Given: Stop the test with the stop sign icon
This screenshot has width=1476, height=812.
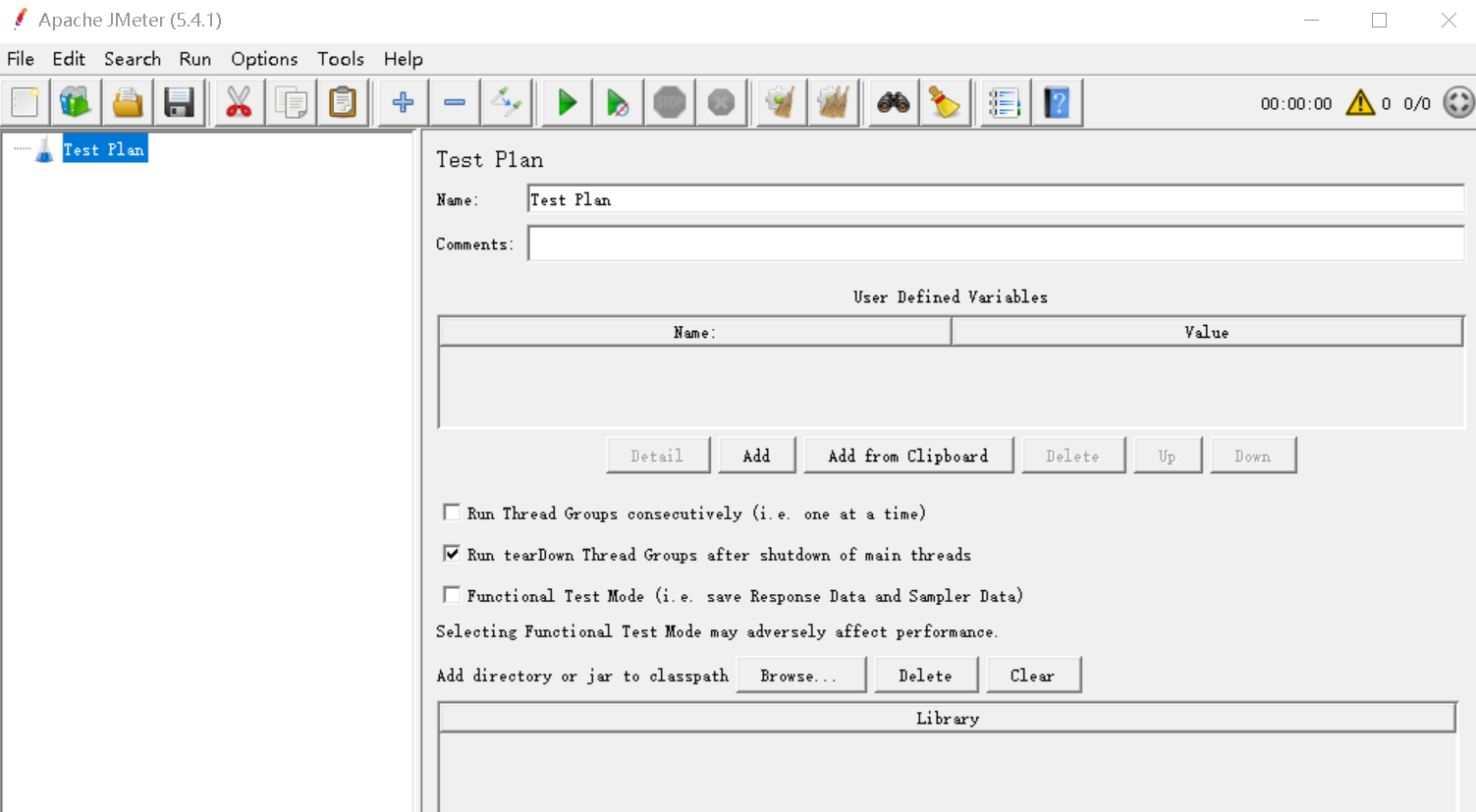Looking at the screenshot, I should pos(670,102).
